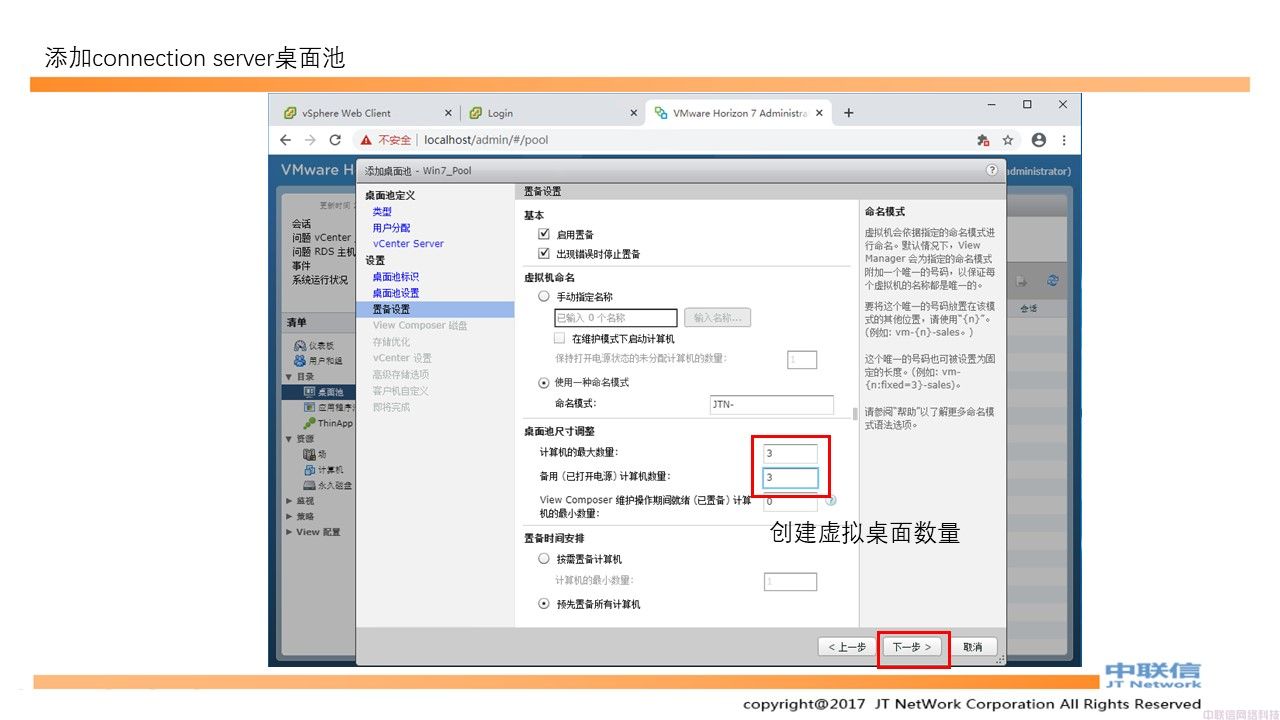This screenshot has height=720, width=1280.
Task: Click the dialog help question-mark icon
Action: click(992, 170)
